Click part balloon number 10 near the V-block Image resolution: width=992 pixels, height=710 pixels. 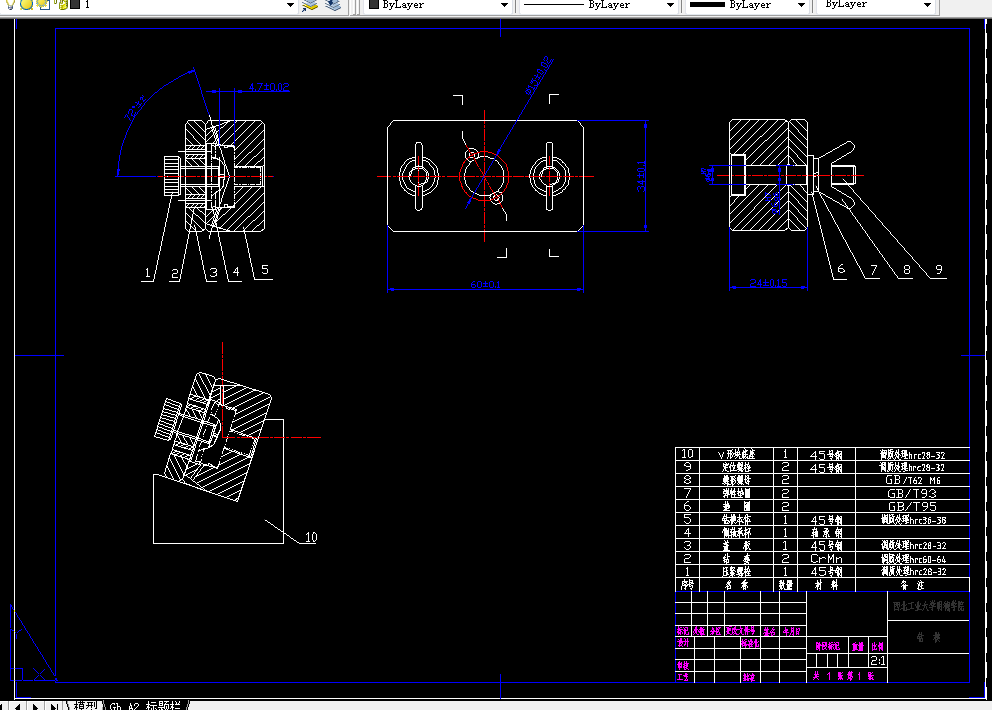click(x=311, y=537)
